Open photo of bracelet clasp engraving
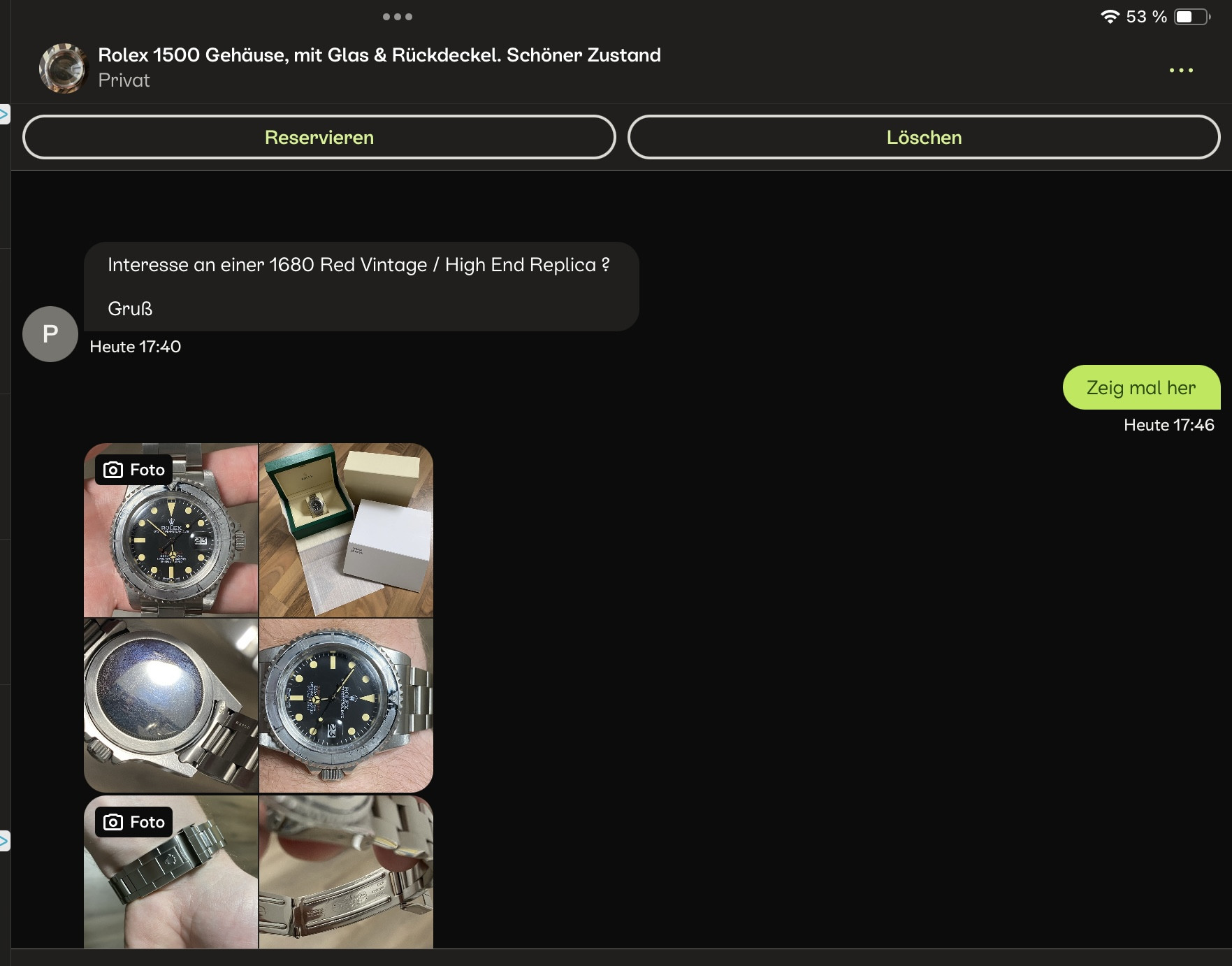 346,872
